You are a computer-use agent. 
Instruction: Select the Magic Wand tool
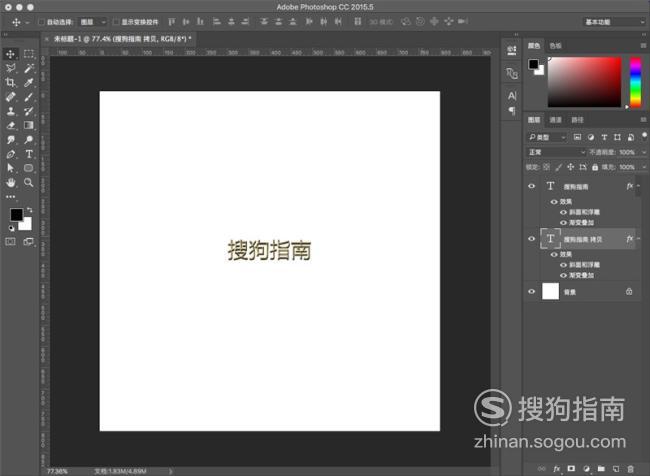[29, 68]
